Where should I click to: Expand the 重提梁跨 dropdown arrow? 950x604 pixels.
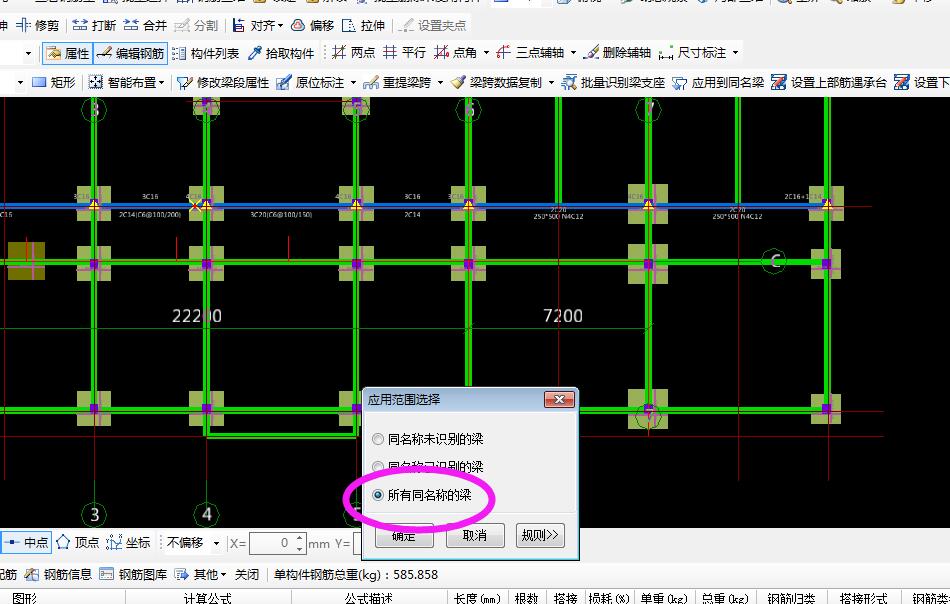click(x=440, y=82)
